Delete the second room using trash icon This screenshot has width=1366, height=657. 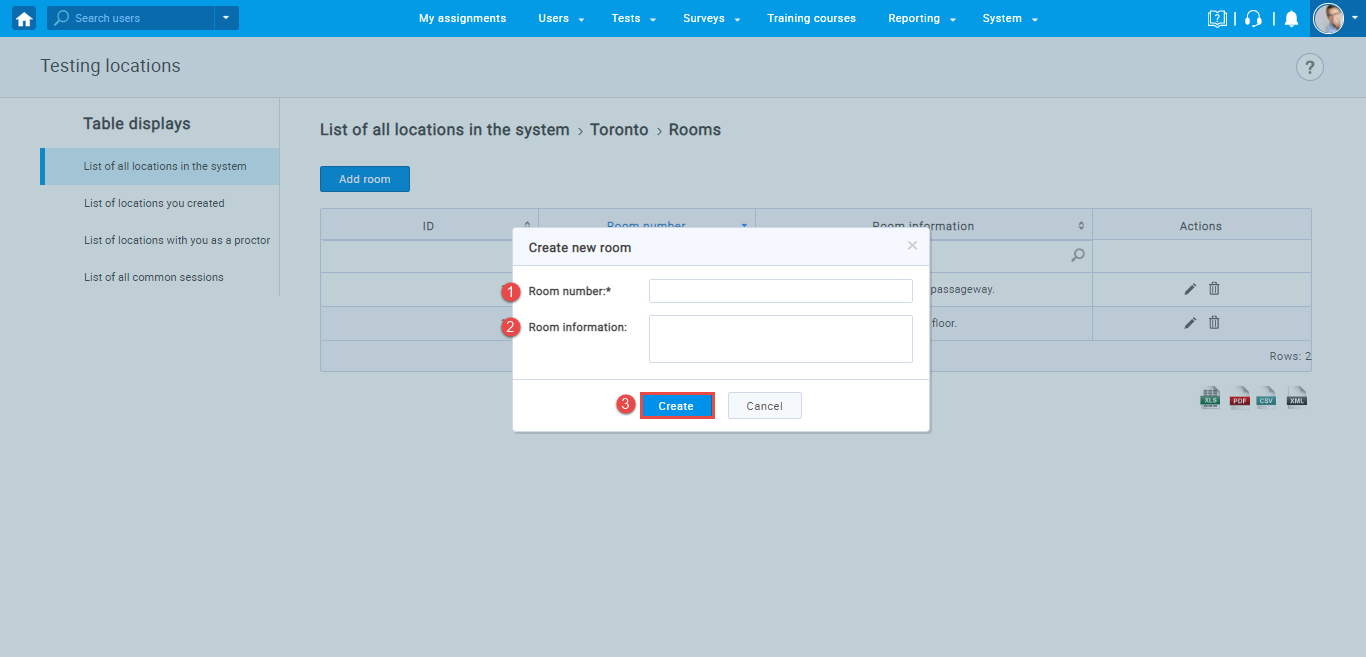pos(1214,323)
